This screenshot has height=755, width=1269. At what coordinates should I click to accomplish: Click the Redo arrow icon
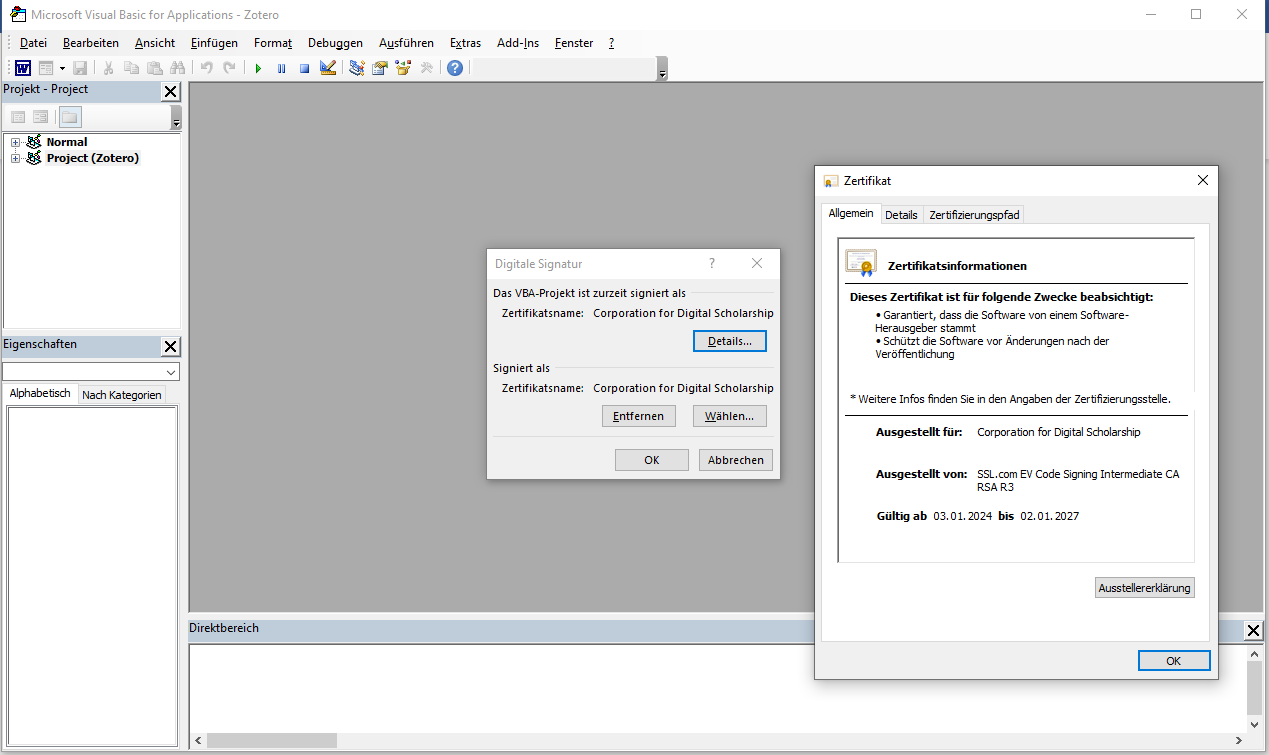pyautogui.click(x=229, y=68)
